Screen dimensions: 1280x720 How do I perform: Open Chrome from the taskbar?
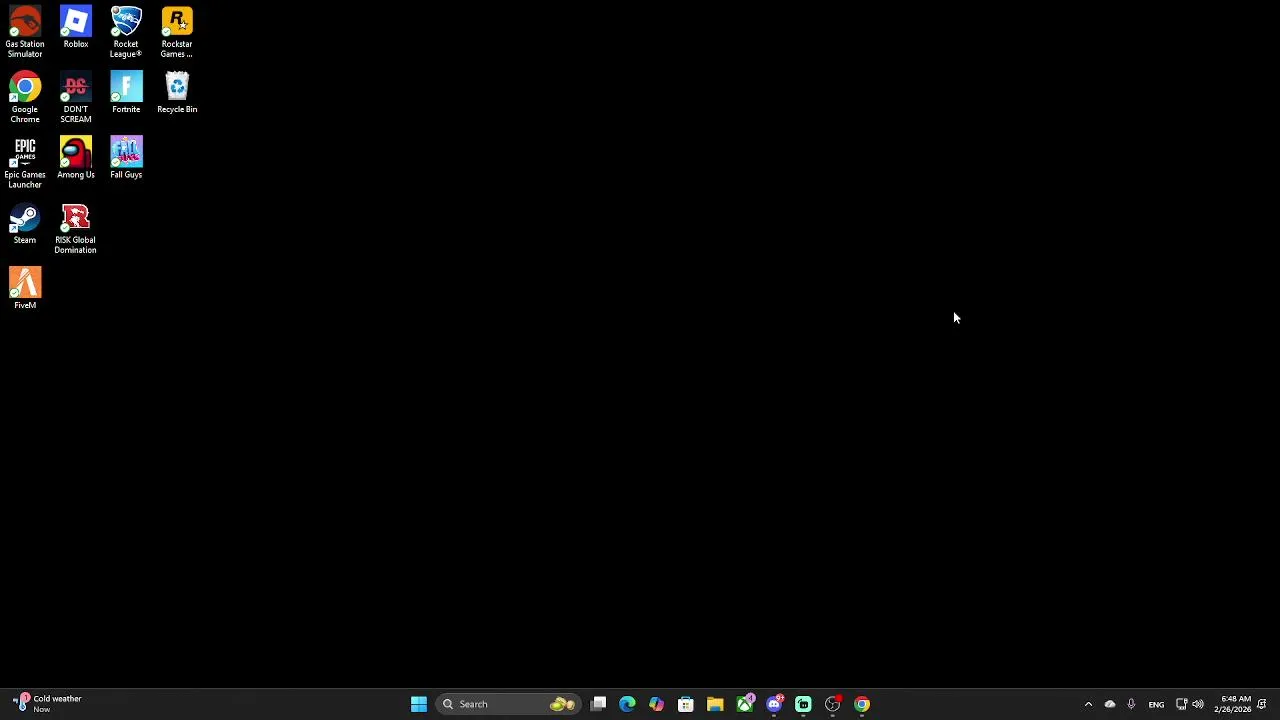(x=862, y=704)
